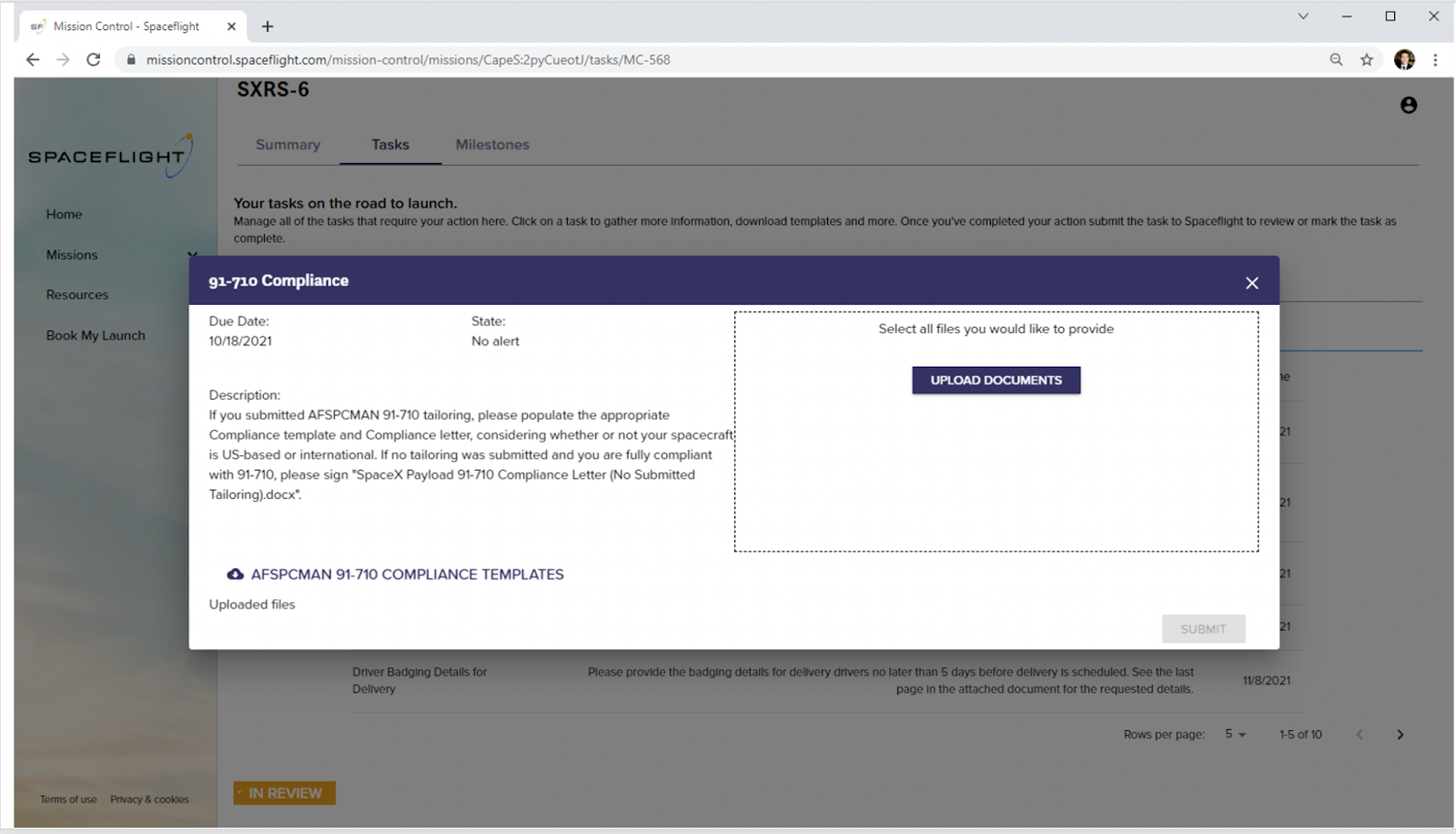Open Missions in the sidebar

click(72, 255)
